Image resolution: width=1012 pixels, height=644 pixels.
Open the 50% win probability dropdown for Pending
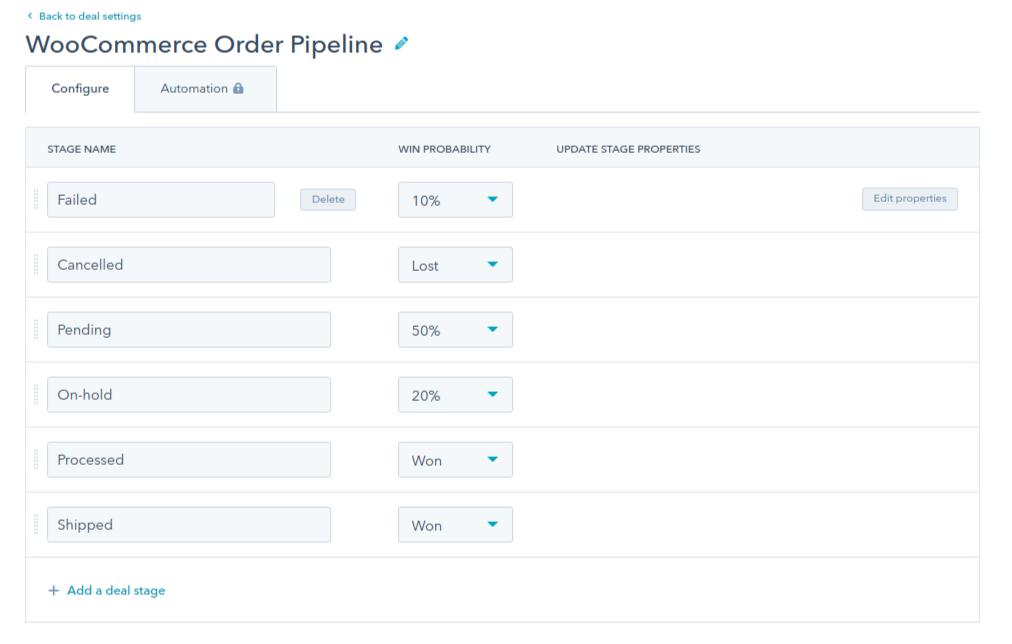click(455, 330)
